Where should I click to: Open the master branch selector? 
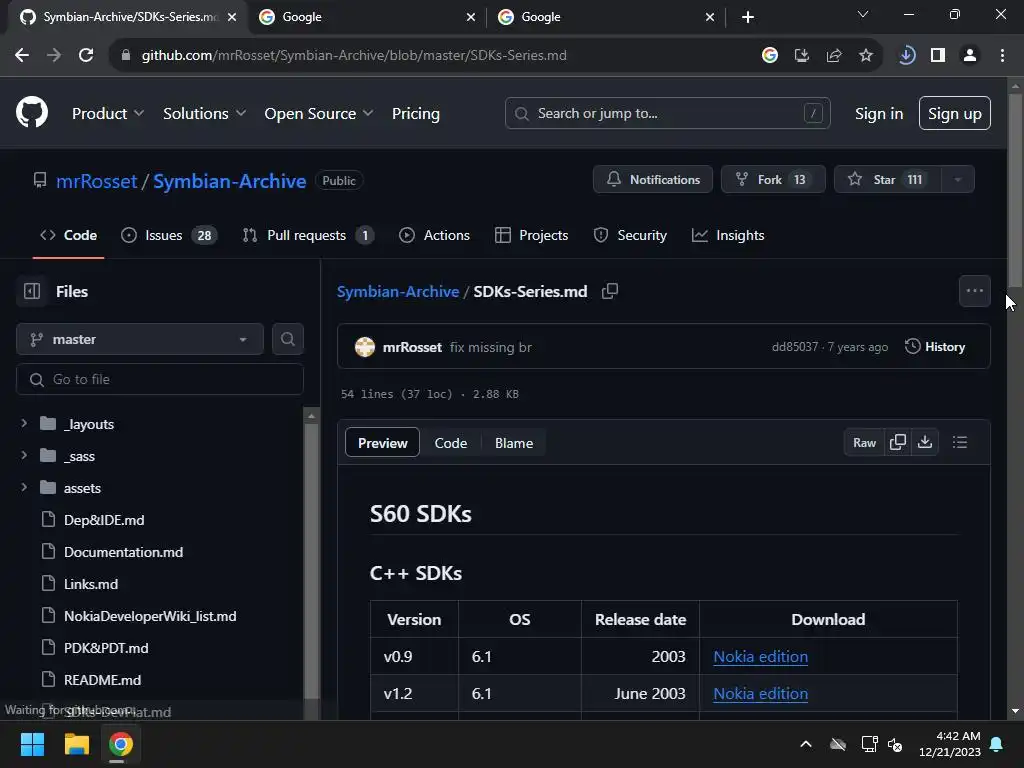coord(140,339)
